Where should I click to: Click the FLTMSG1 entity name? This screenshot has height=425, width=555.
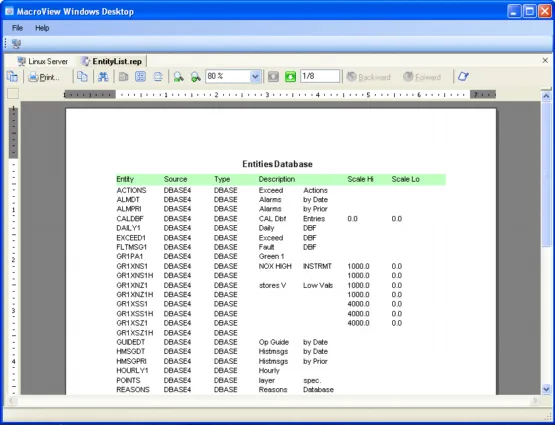point(132,247)
